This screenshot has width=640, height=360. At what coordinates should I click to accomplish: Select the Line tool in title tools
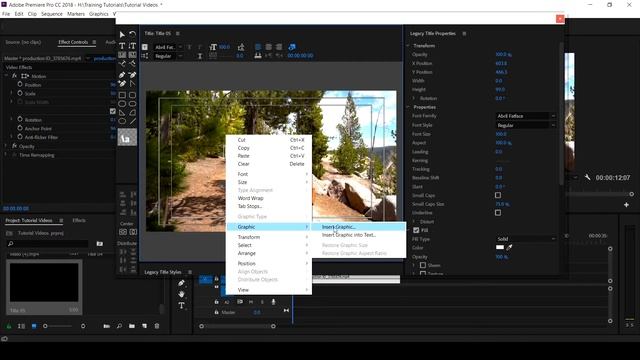[x=132, y=121]
